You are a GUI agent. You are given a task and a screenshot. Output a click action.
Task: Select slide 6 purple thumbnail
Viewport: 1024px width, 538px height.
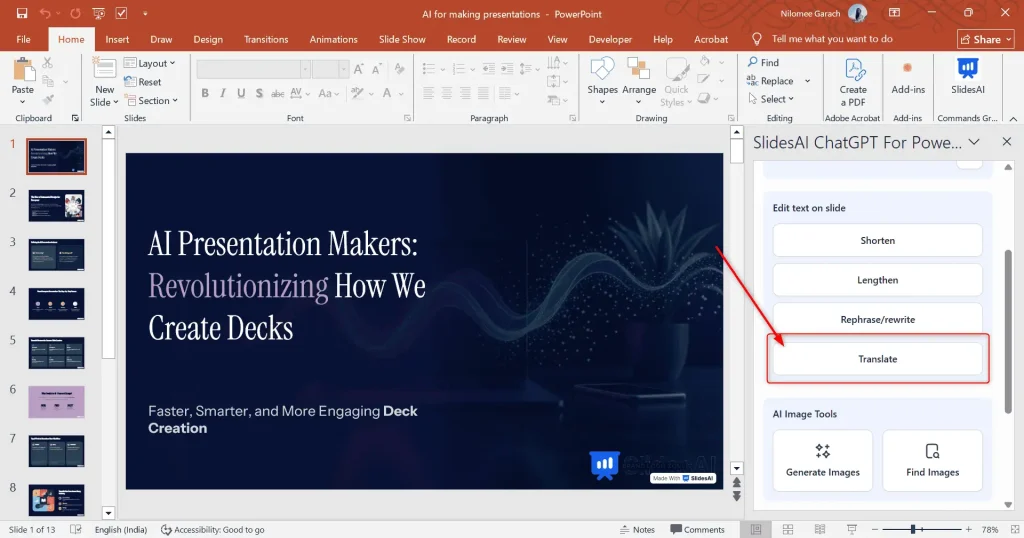[56, 402]
